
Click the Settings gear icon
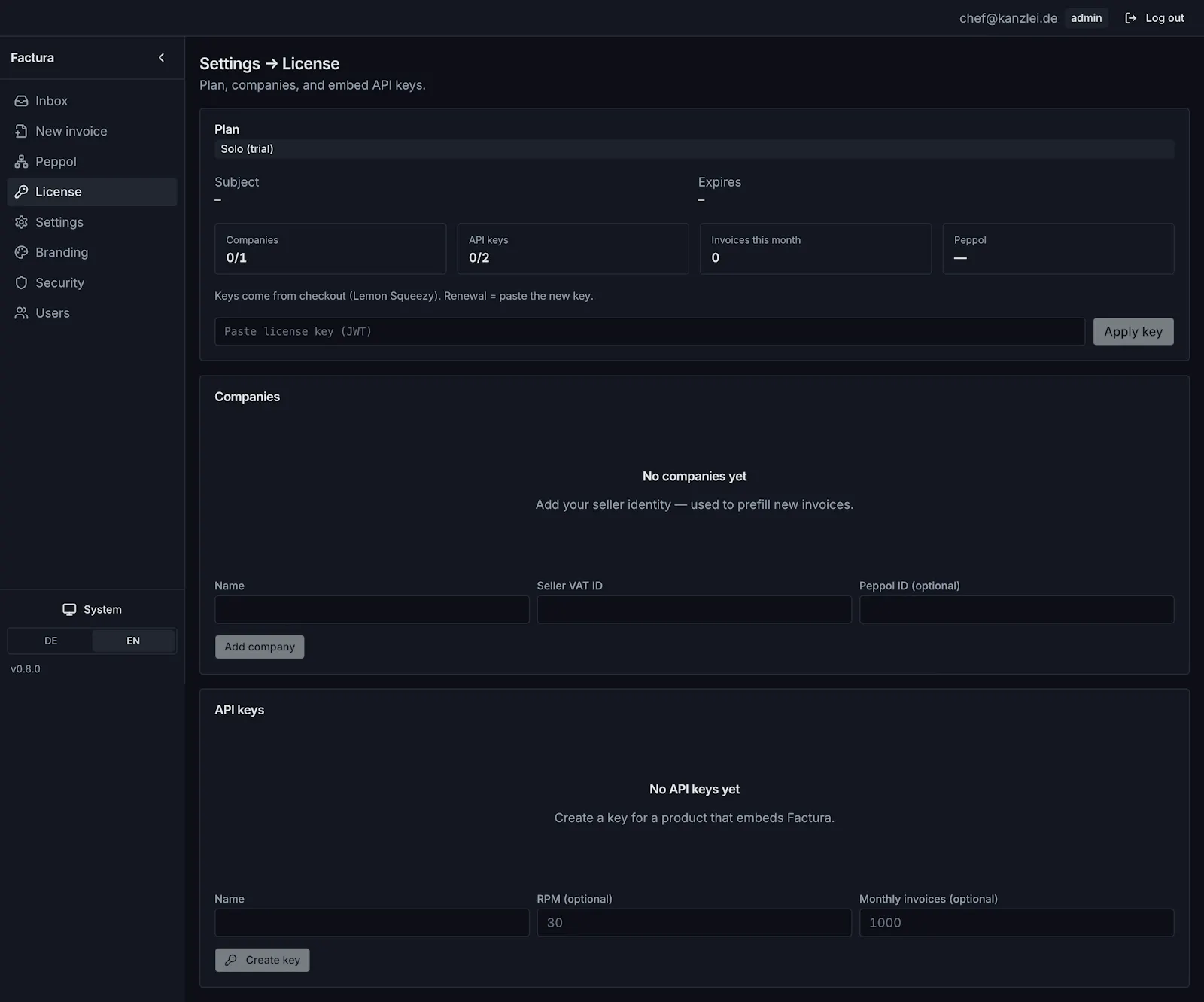[x=21, y=222]
